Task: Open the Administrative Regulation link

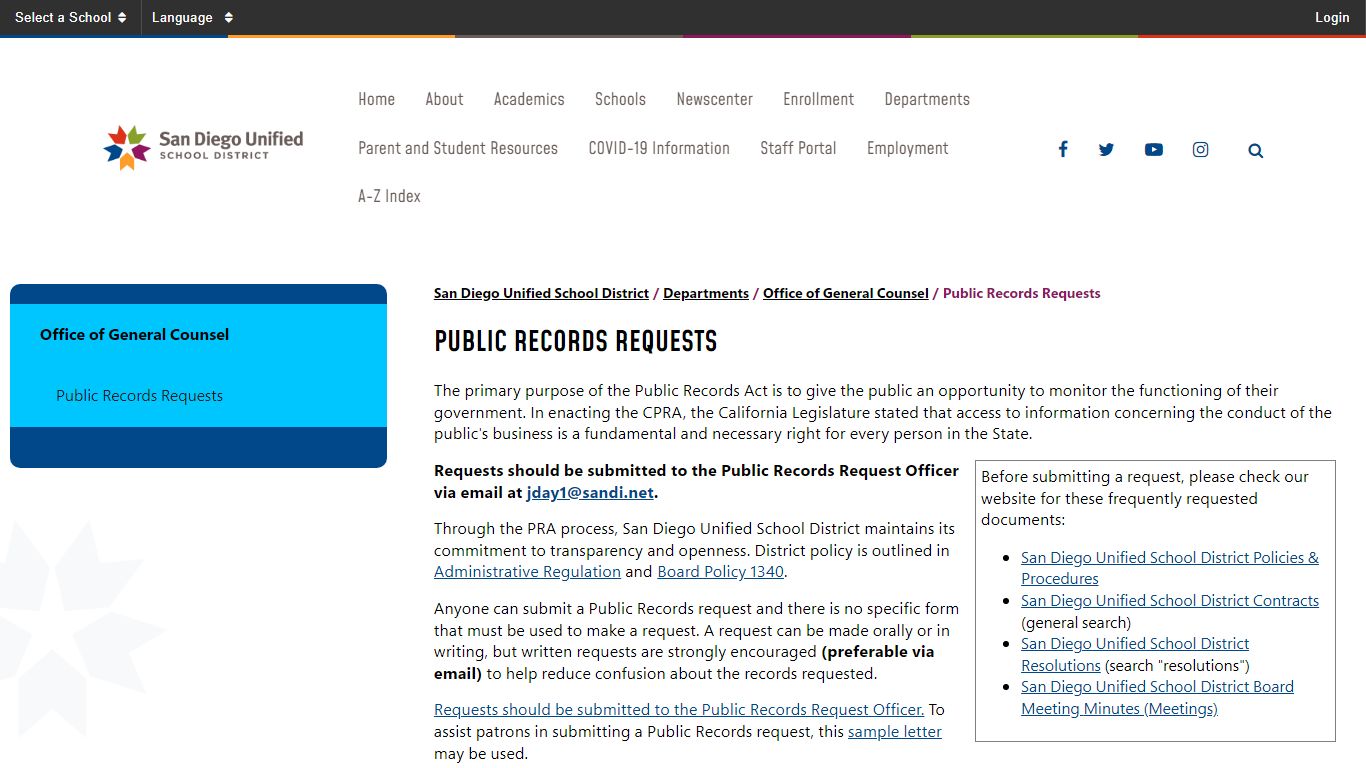Action: coord(527,572)
